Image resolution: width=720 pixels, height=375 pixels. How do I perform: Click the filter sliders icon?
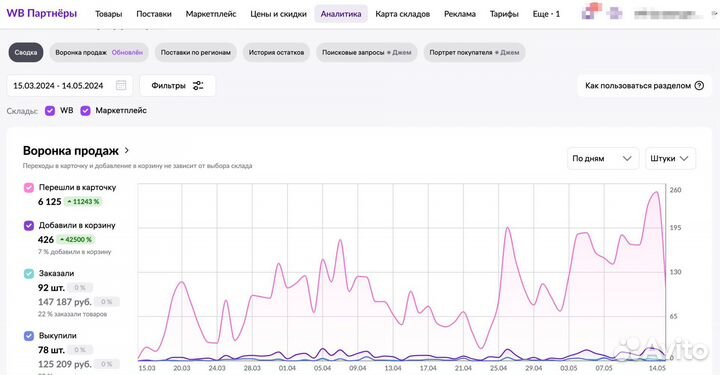pos(198,85)
